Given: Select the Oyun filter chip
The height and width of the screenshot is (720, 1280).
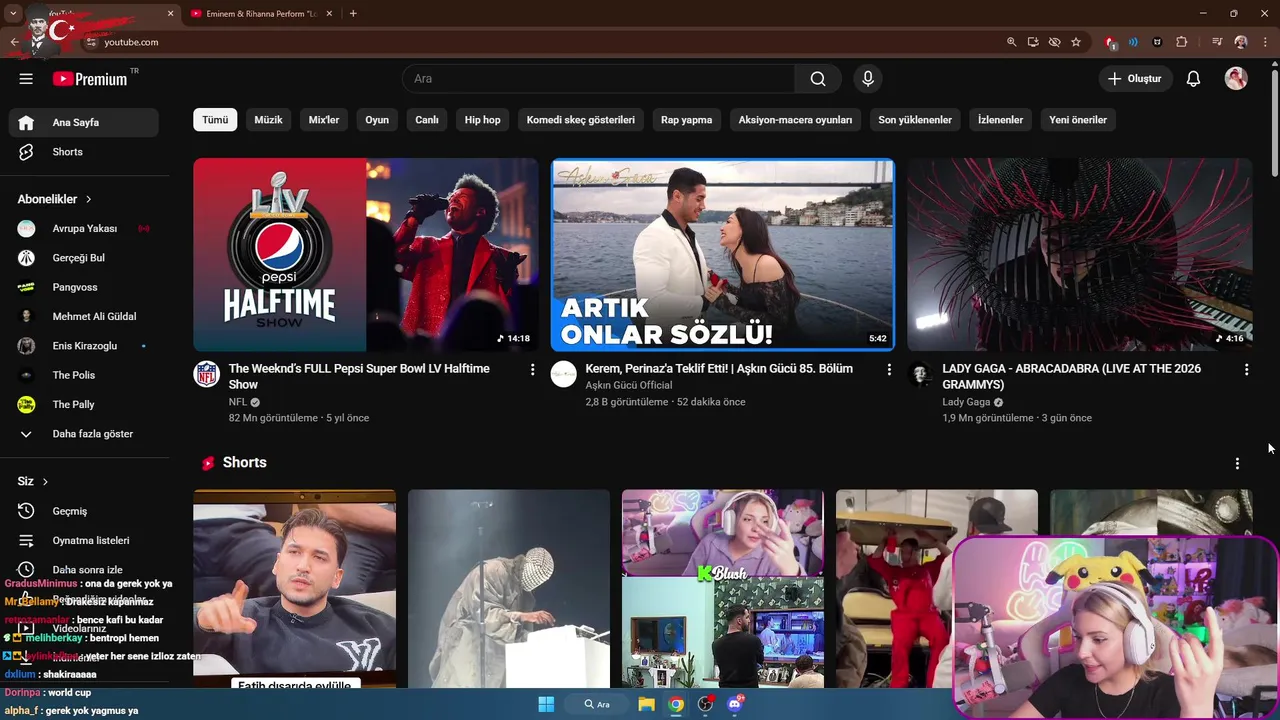Looking at the screenshot, I should click(x=377, y=120).
